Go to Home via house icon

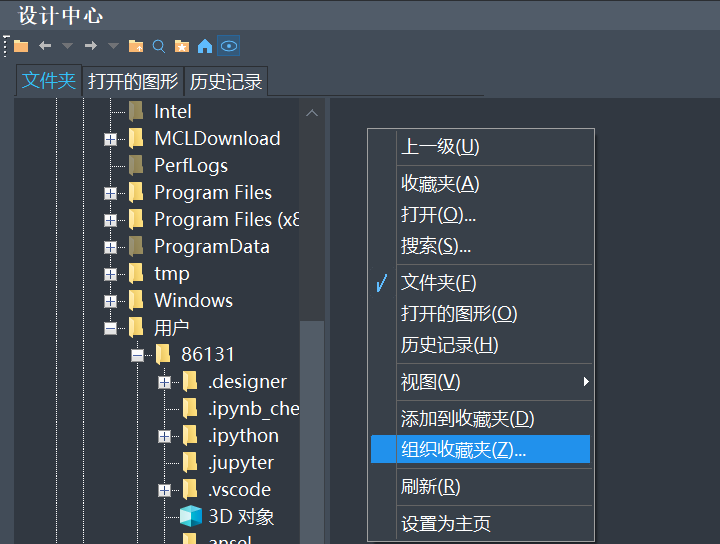pos(205,46)
